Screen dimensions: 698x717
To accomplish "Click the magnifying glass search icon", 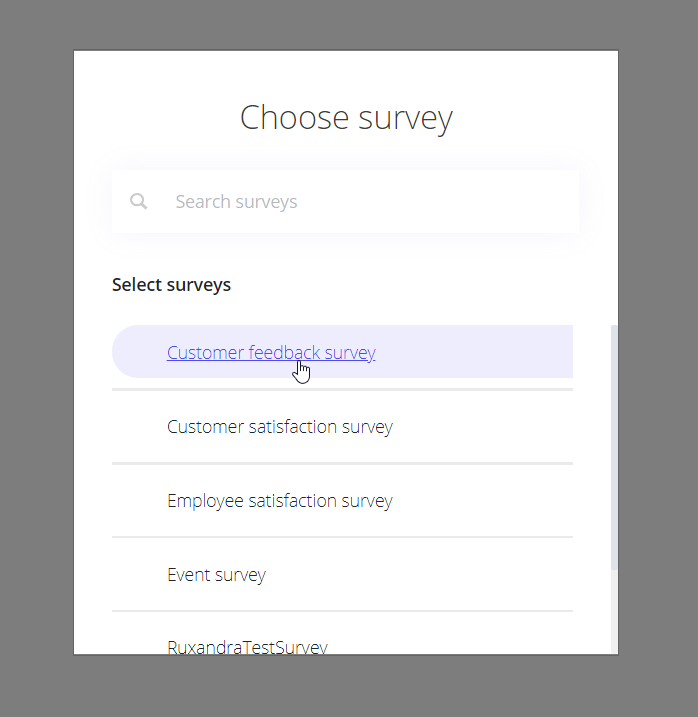I will (x=139, y=201).
